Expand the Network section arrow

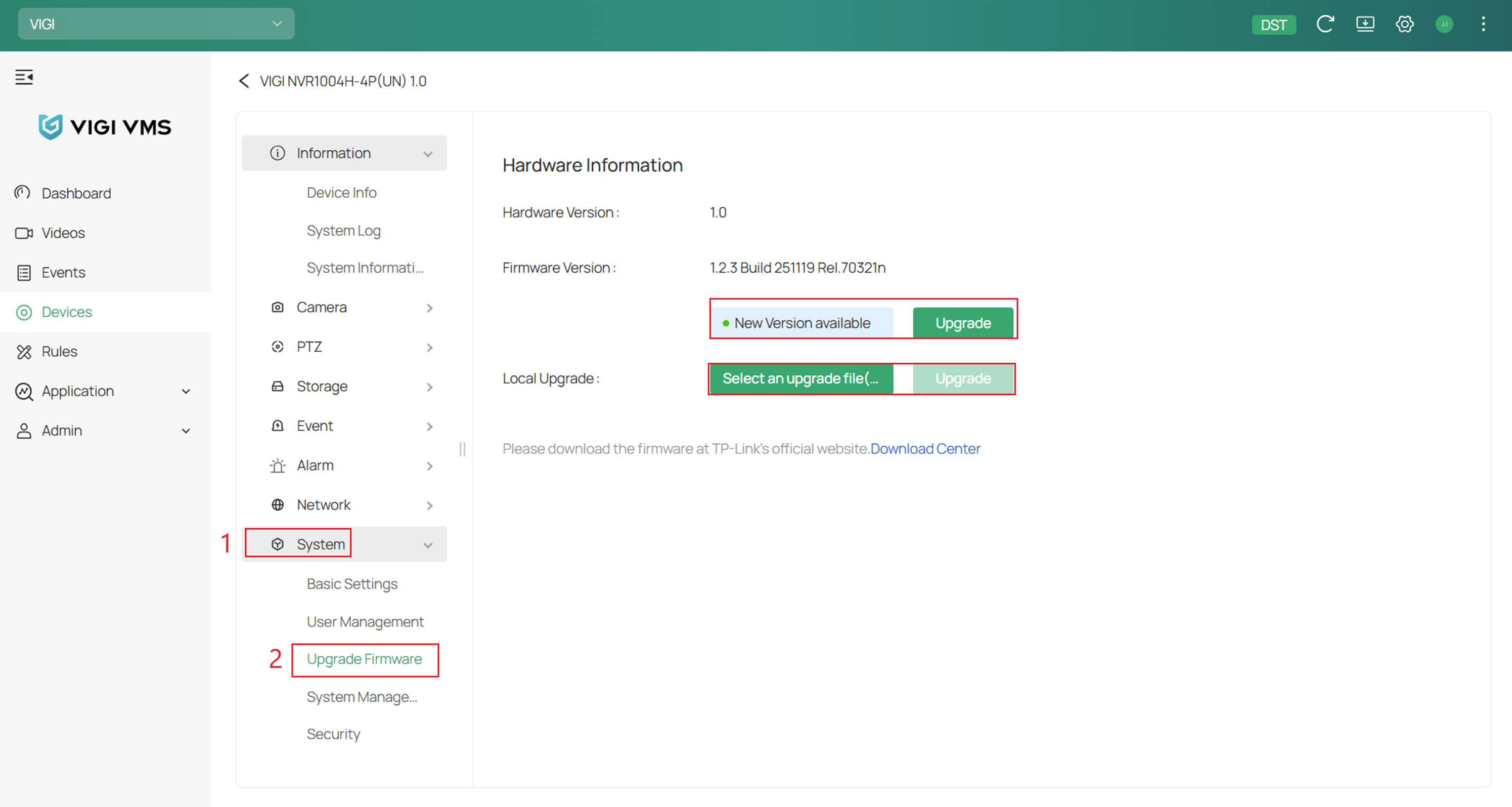point(430,505)
